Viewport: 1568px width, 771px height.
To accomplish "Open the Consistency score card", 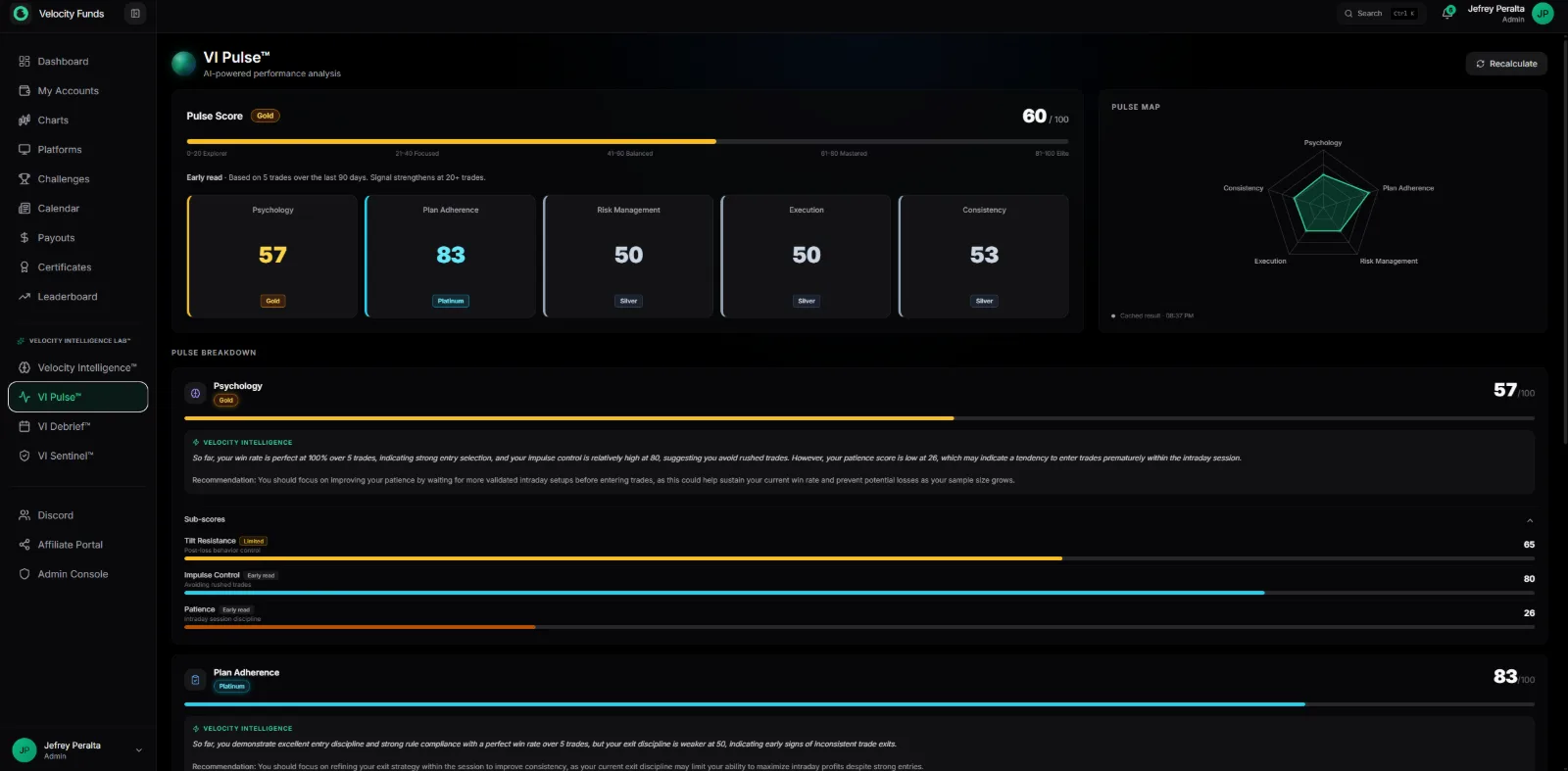I will coord(984,256).
